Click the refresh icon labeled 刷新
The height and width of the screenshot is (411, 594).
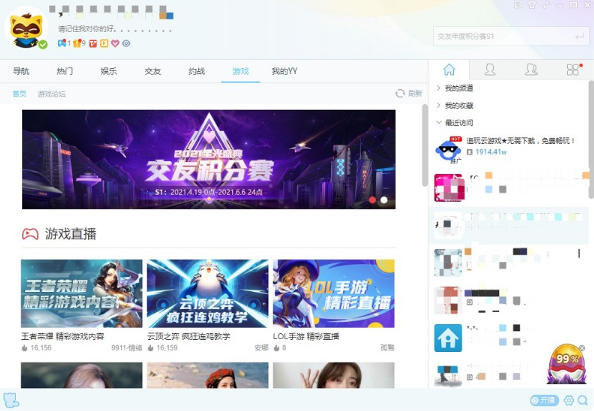pyautogui.click(x=400, y=93)
